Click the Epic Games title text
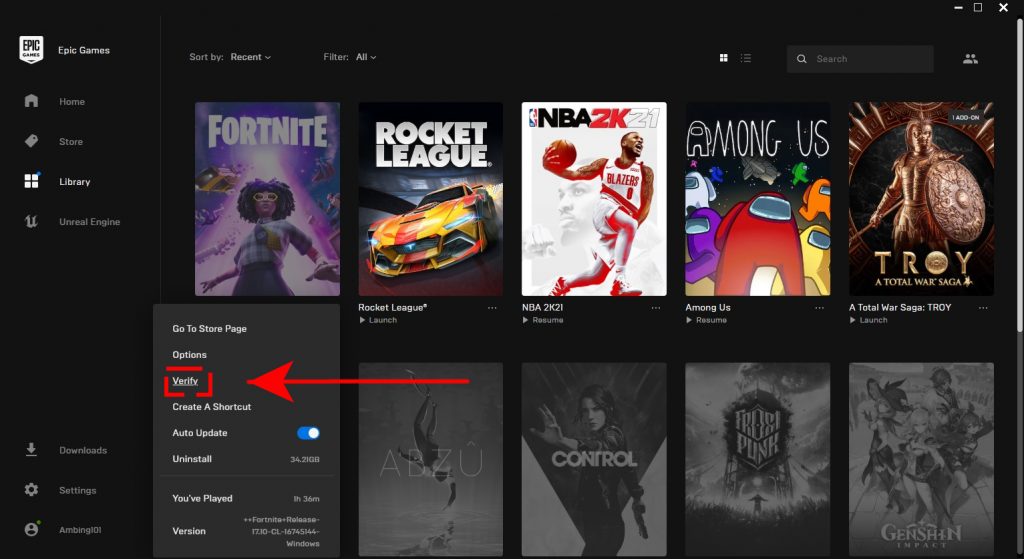 coord(84,50)
